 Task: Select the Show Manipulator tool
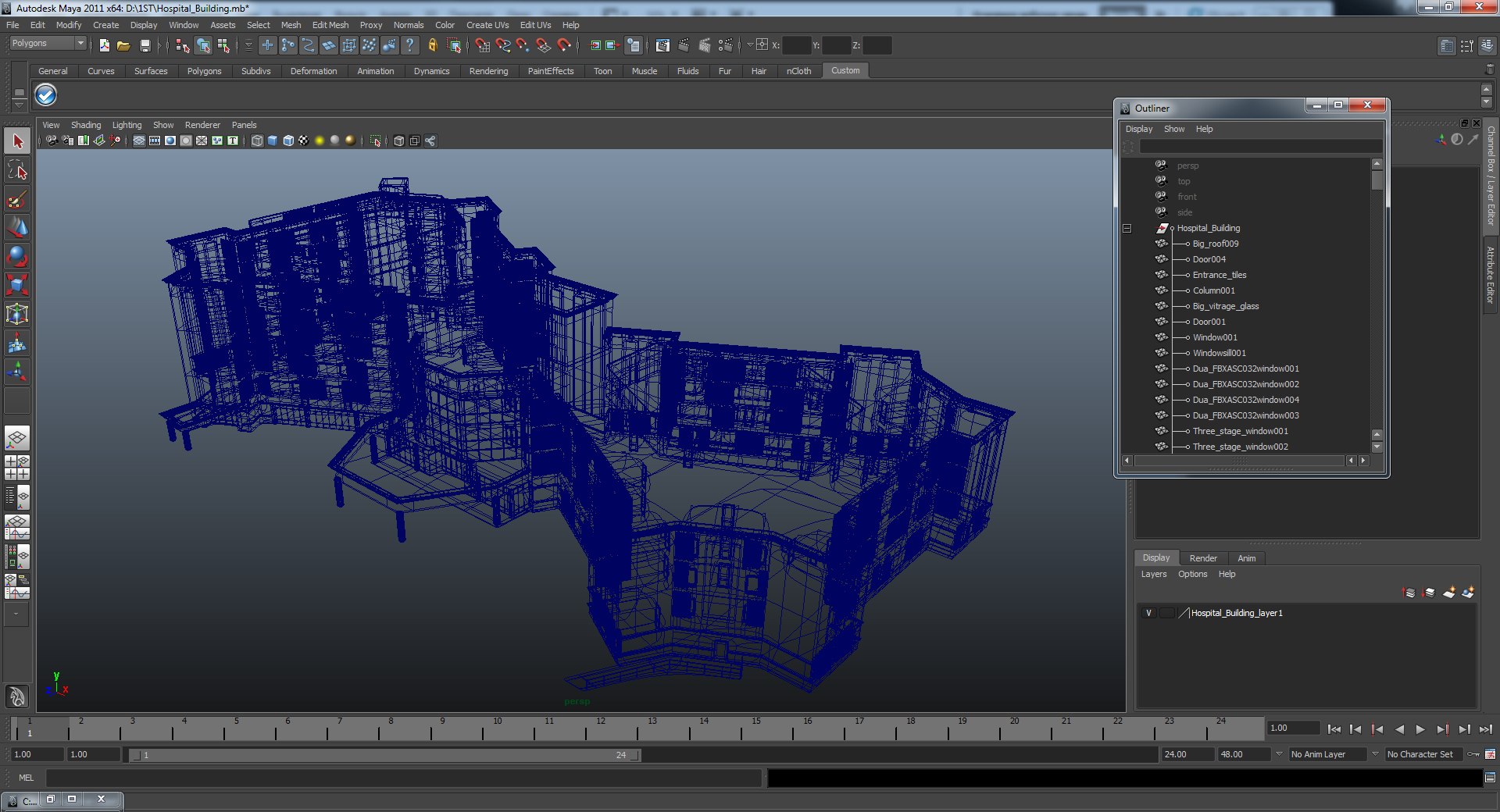coord(17,372)
